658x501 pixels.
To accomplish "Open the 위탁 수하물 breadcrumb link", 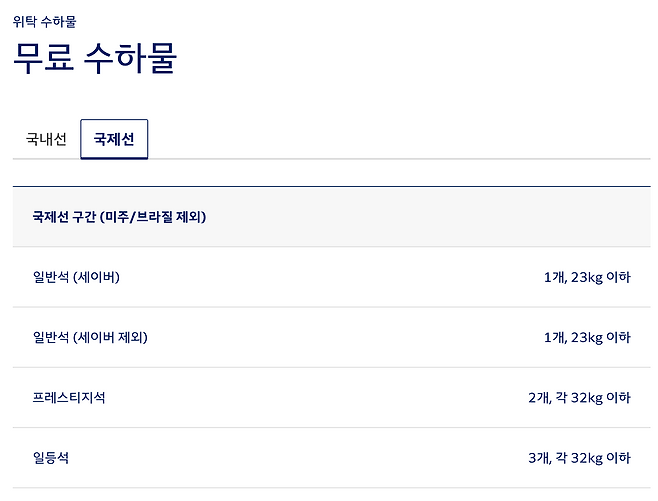I will [44, 21].
